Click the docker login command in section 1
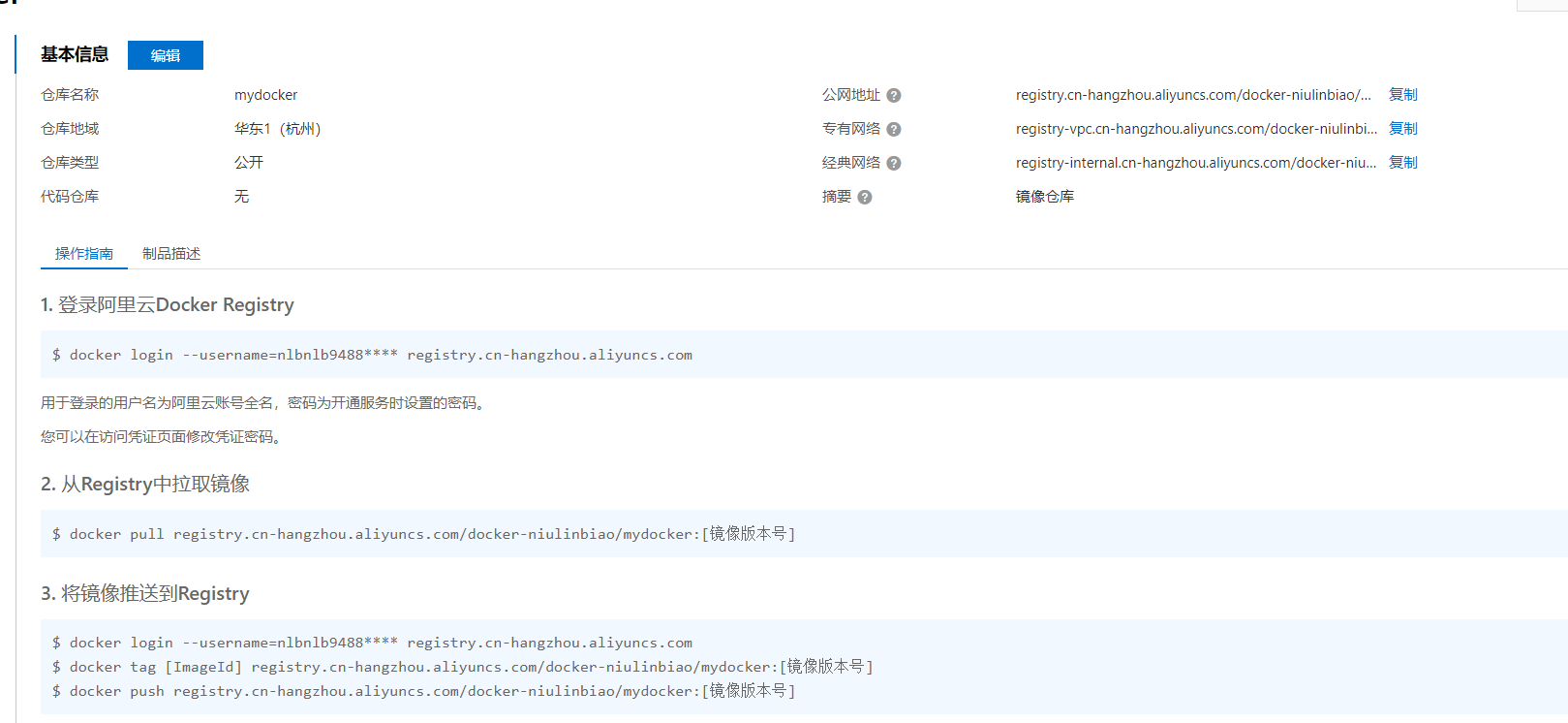 tap(373, 355)
